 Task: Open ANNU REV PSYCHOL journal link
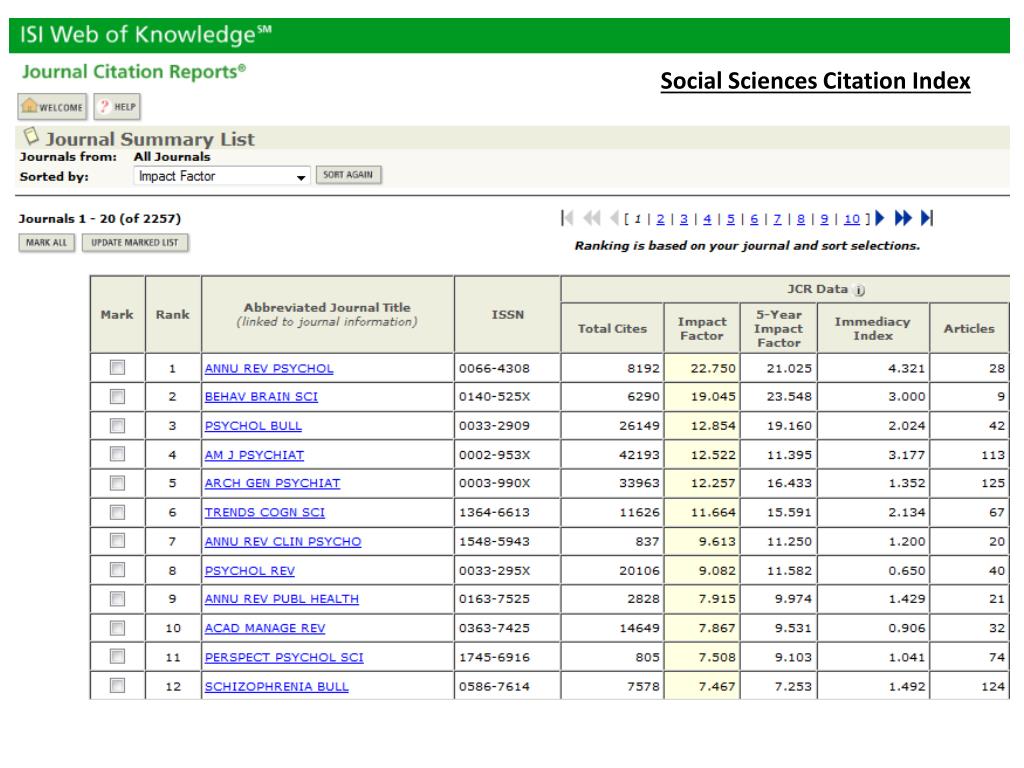coord(269,368)
